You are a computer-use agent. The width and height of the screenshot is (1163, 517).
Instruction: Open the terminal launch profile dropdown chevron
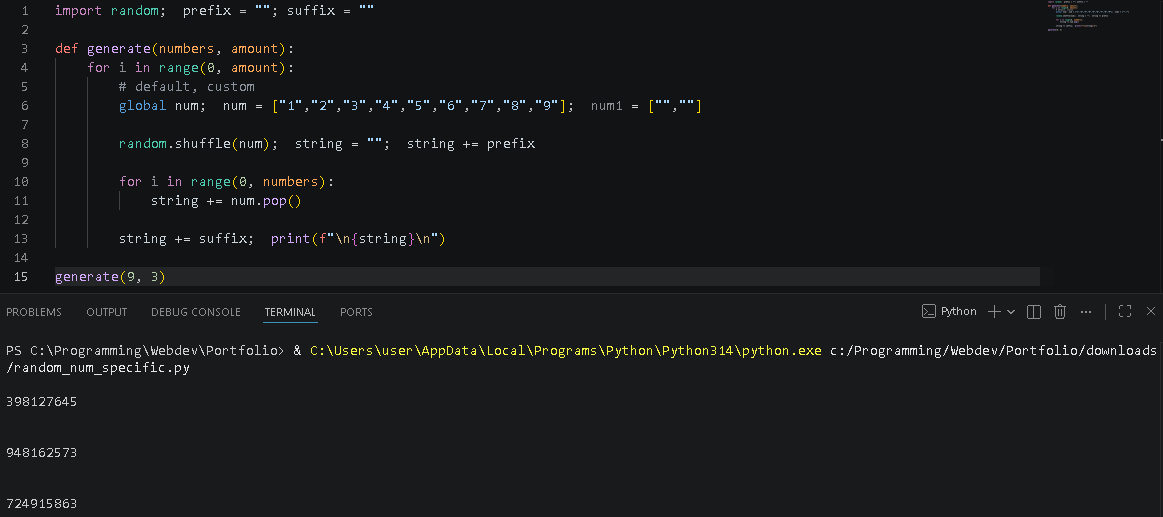[1011, 312]
